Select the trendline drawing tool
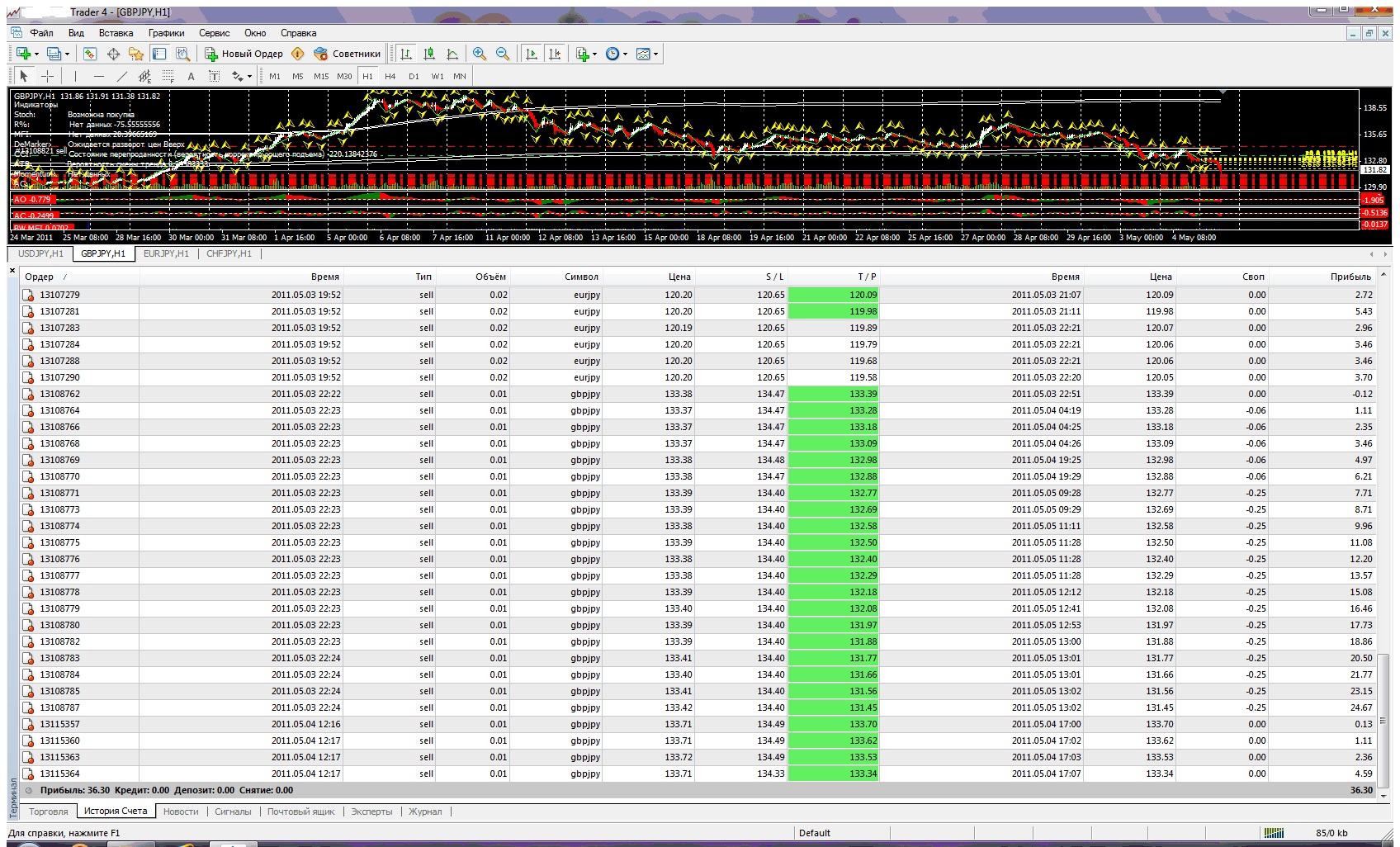 click(122, 76)
